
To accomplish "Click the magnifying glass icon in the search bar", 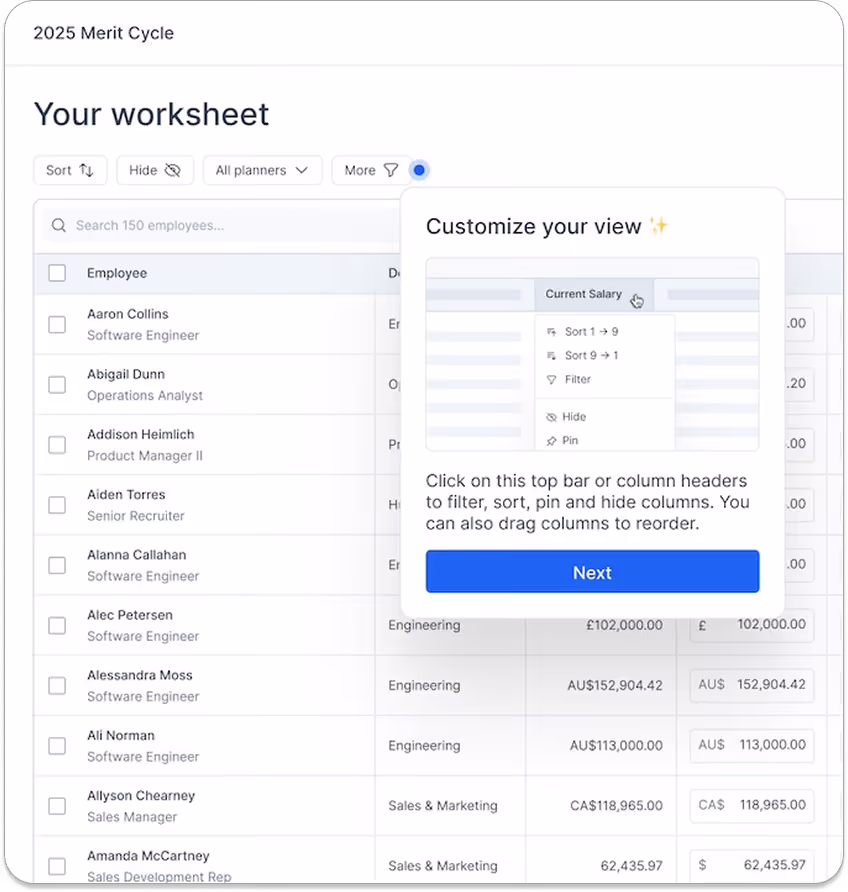I will [57, 225].
